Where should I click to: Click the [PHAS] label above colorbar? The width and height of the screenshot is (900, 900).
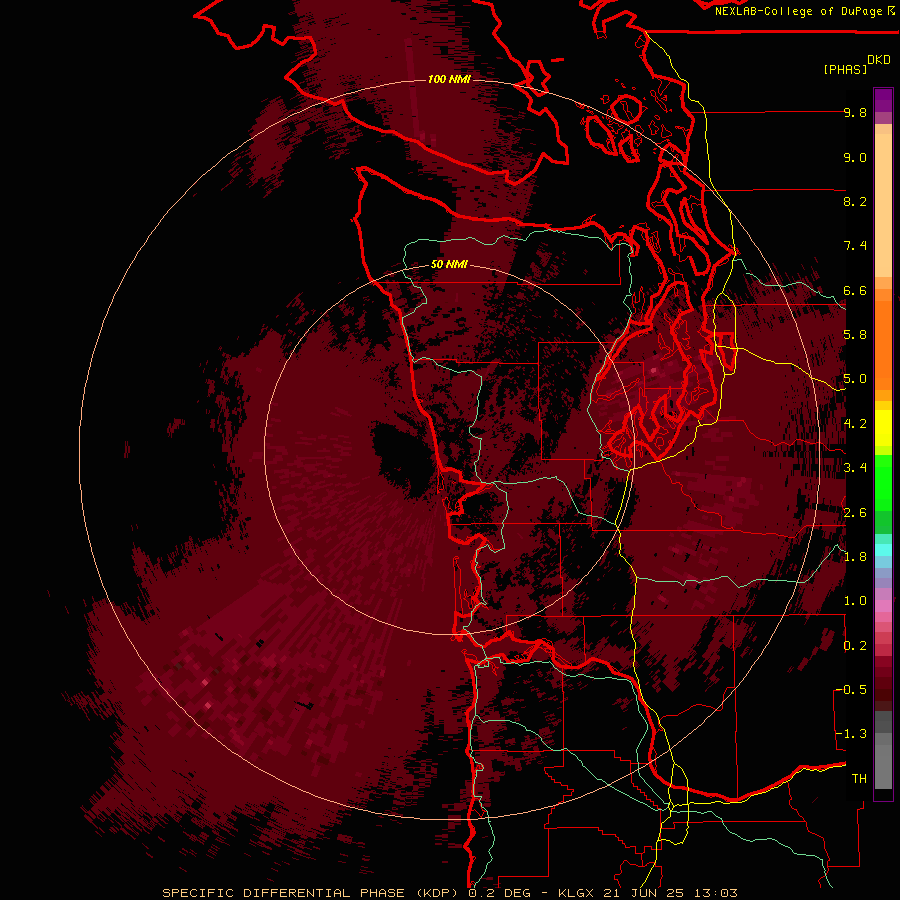click(x=845, y=69)
